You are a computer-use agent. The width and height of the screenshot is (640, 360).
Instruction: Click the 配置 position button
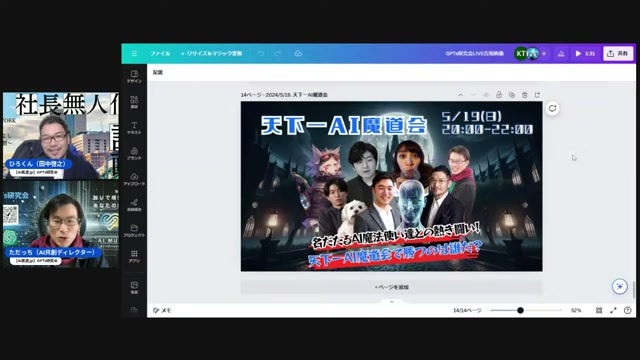[x=158, y=73]
